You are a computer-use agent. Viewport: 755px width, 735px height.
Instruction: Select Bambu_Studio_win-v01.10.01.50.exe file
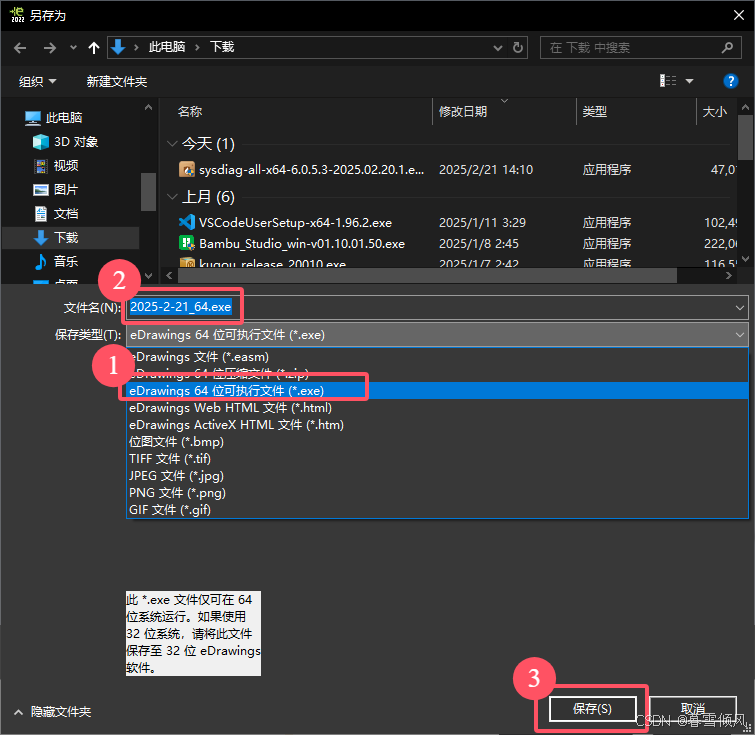[x=302, y=244]
